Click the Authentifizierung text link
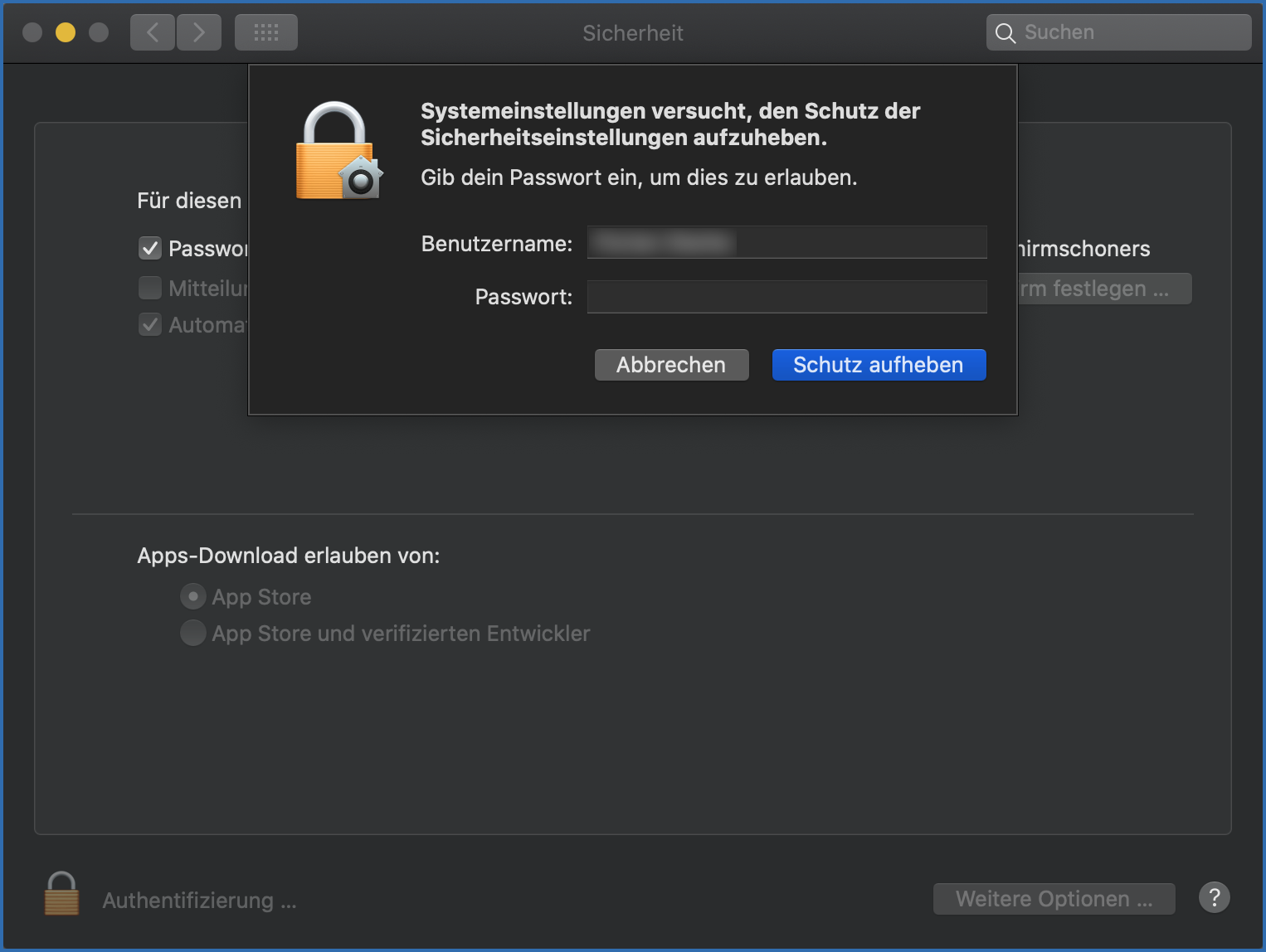Image resolution: width=1266 pixels, height=952 pixels. [199, 900]
